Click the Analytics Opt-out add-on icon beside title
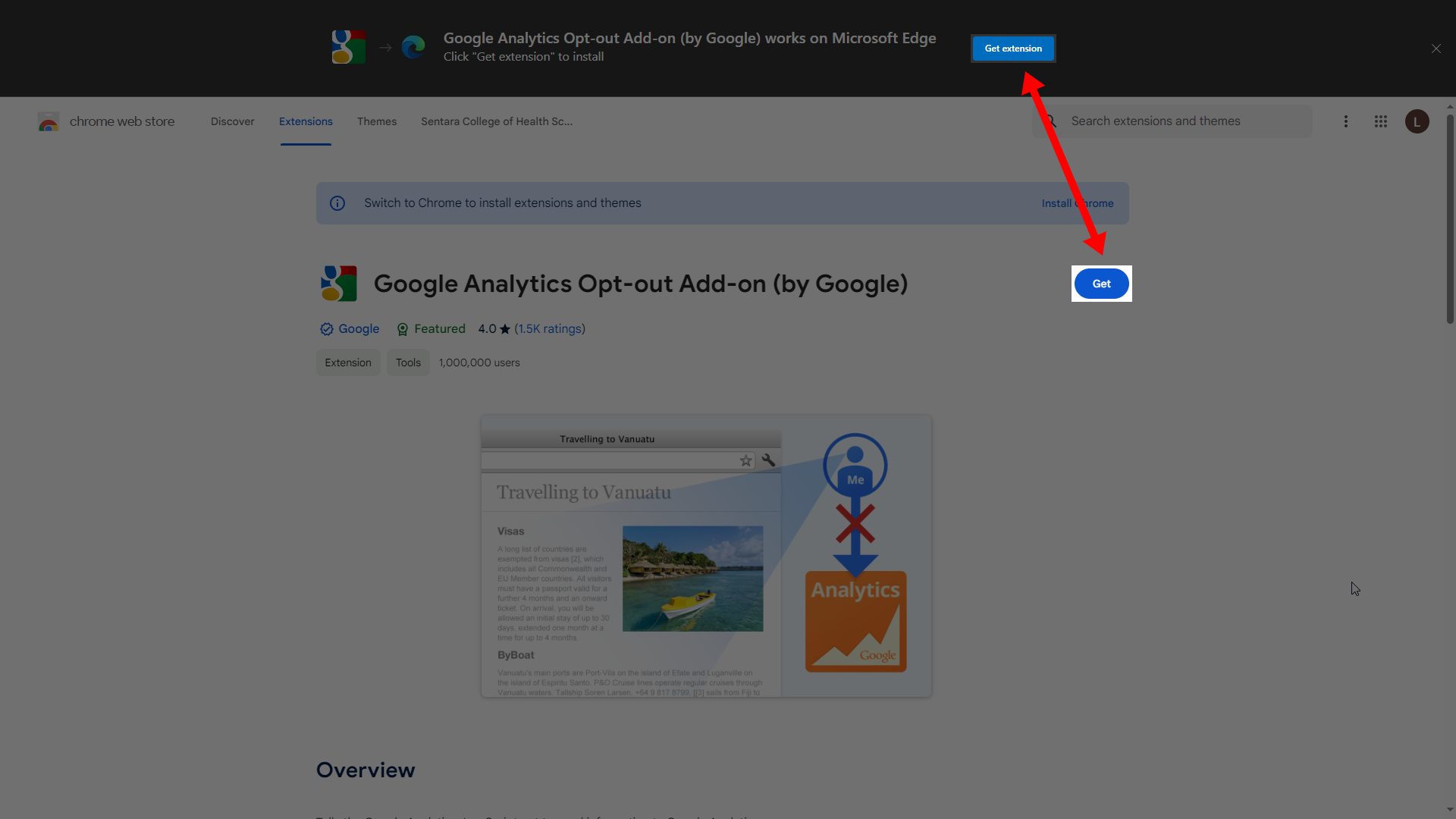The image size is (1456, 819). [339, 284]
